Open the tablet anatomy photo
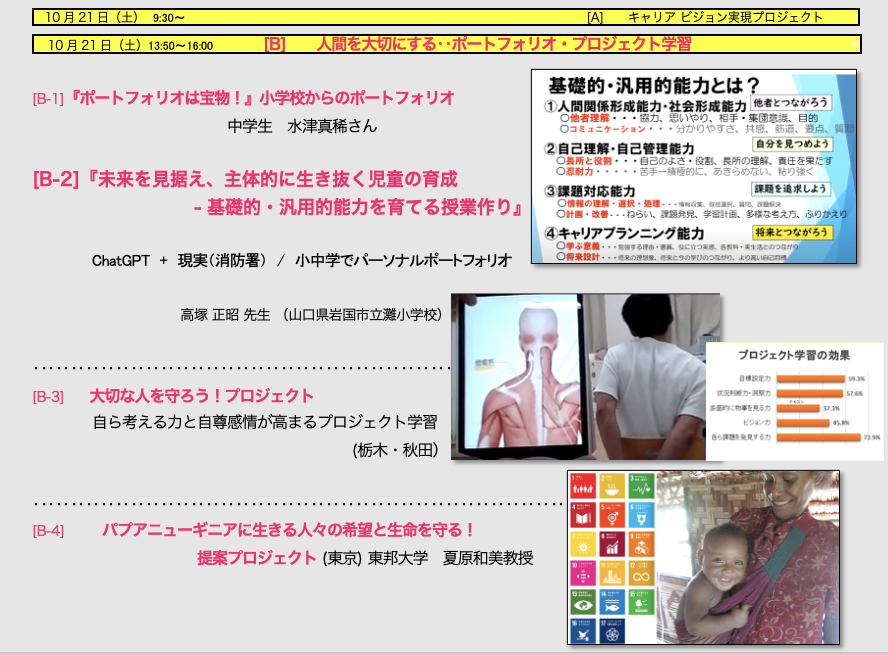Screen dimensions: 888x654 585,377
